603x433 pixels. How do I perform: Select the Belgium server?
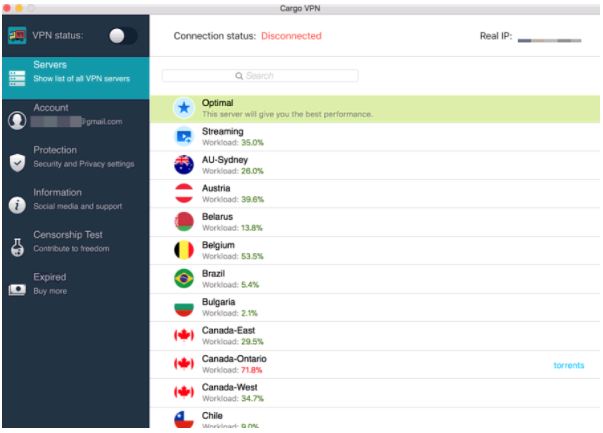[375, 251]
